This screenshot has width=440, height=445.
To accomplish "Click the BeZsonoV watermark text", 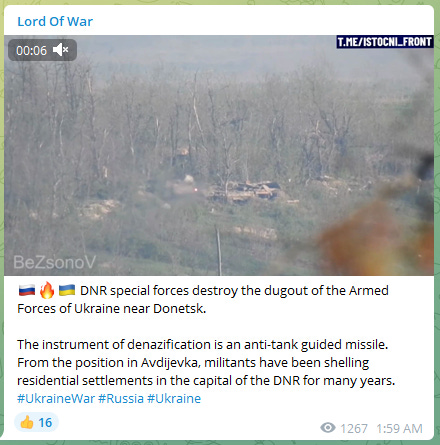I will tap(54, 262).
